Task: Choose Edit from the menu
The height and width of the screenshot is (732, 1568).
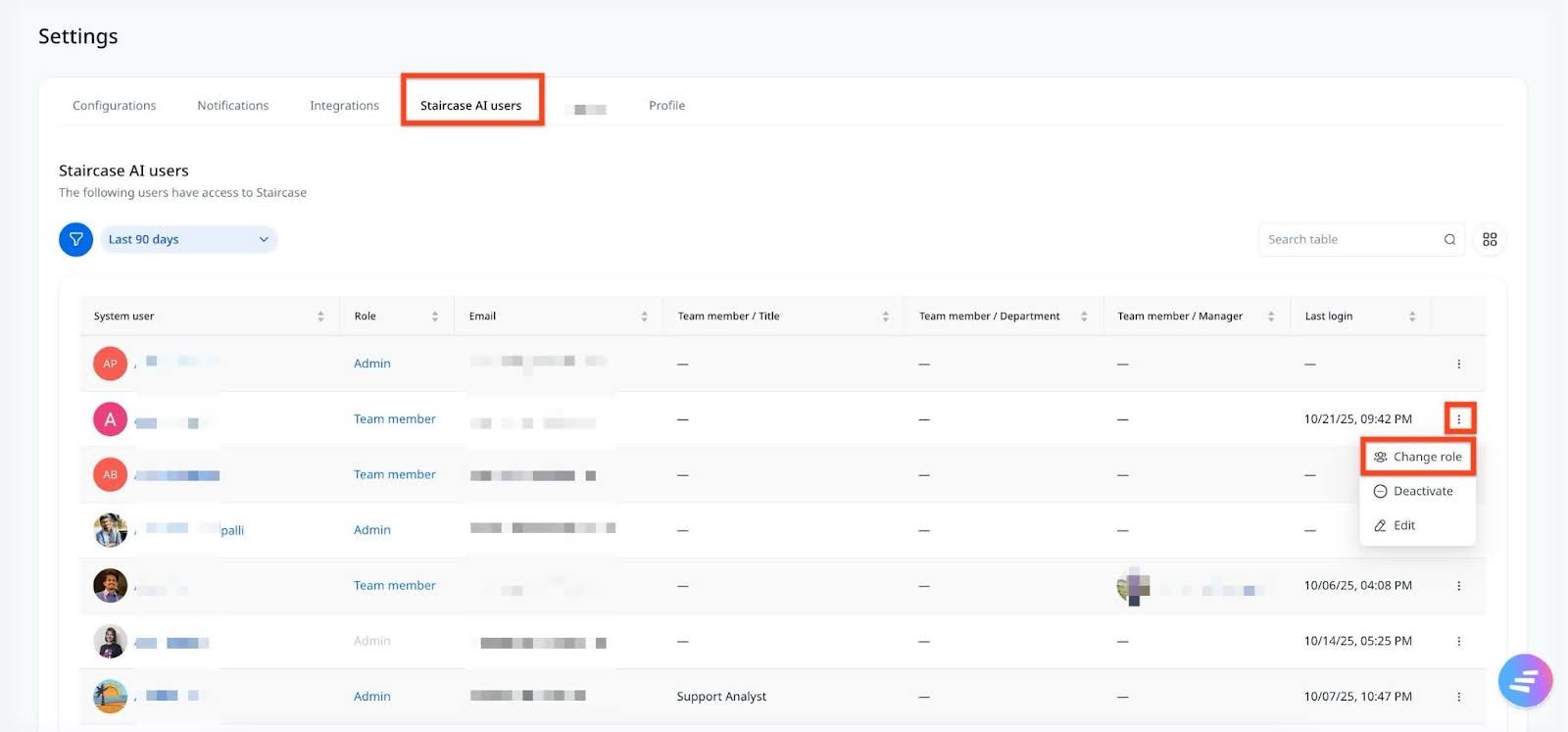Action: [x=1418, y=525]
